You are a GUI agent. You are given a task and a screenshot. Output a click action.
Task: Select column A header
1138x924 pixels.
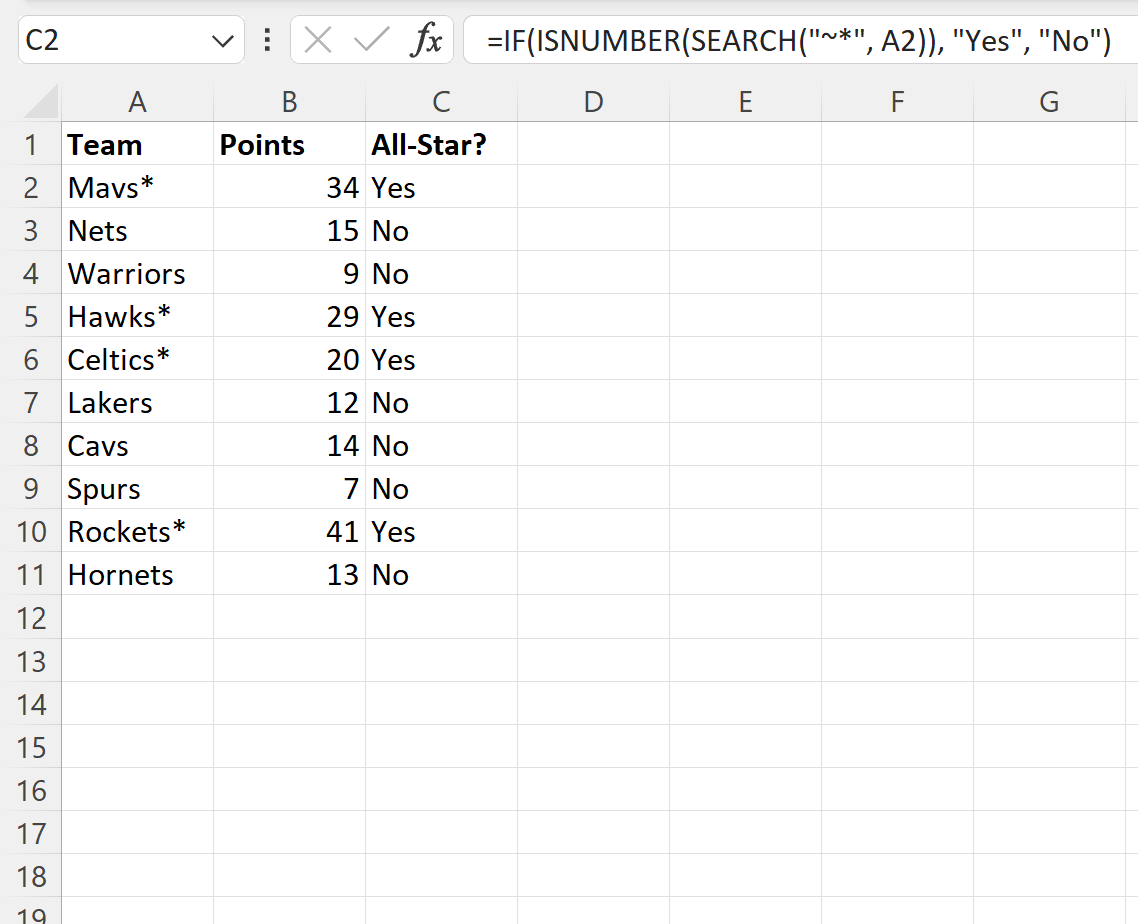click(137, 101)
